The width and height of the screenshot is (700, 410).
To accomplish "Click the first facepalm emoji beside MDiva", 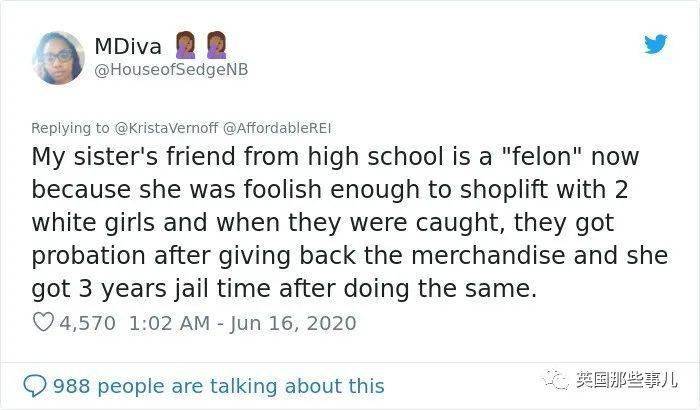I will (186, 45).
